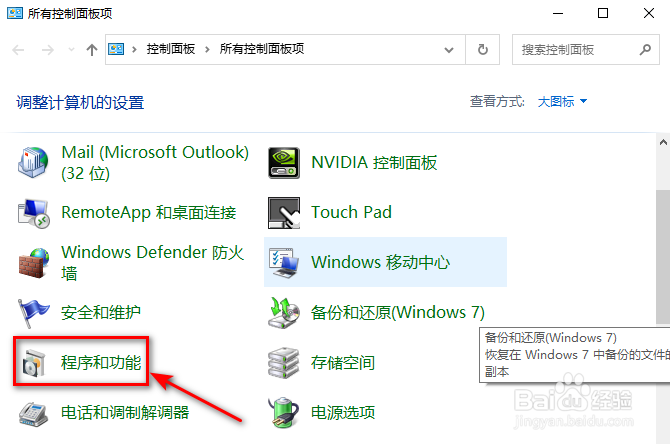Go up one folder level
Screen dimensions: 670x444
tap(91, 50)
